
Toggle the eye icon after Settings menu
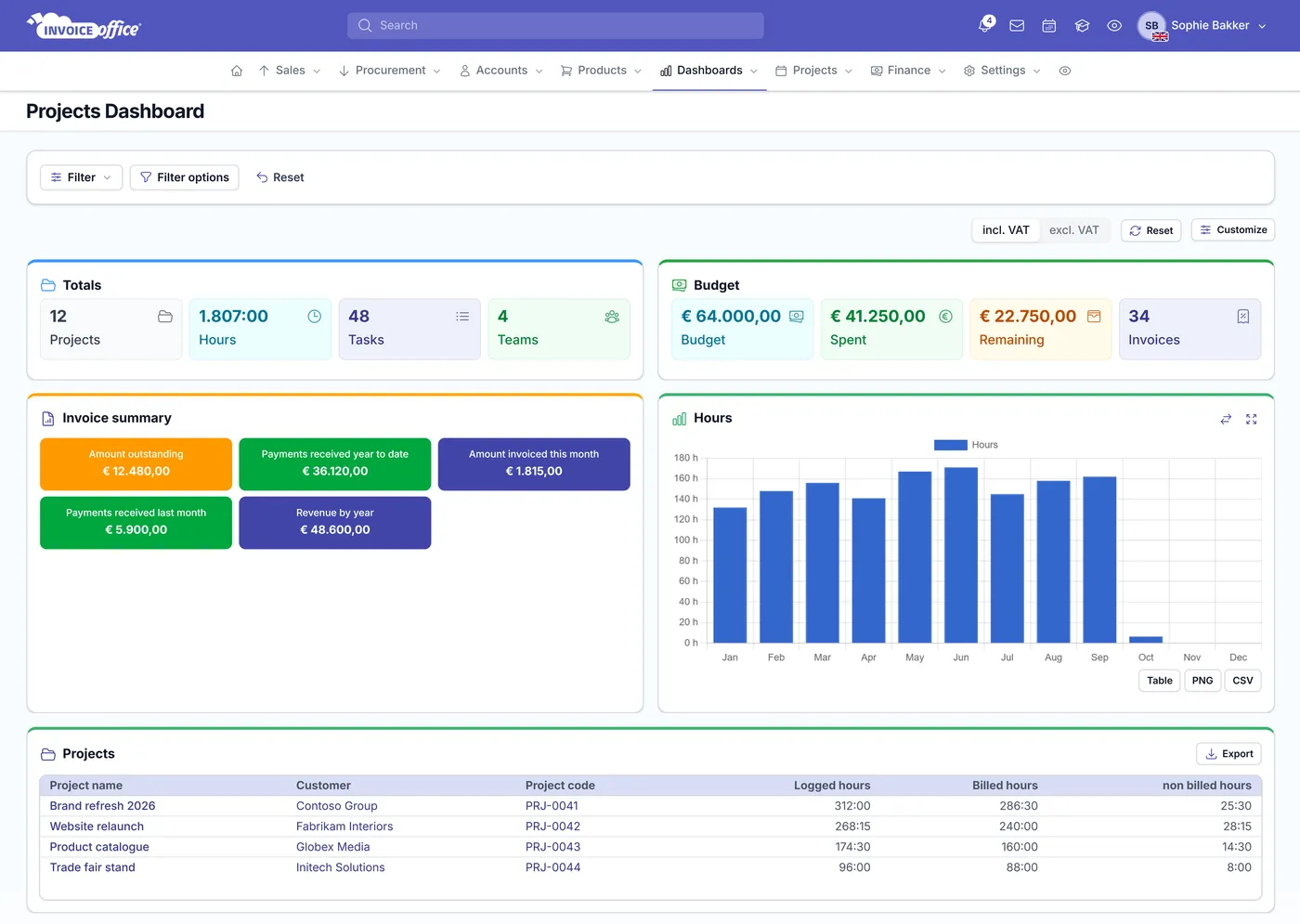click(1065, 71)
